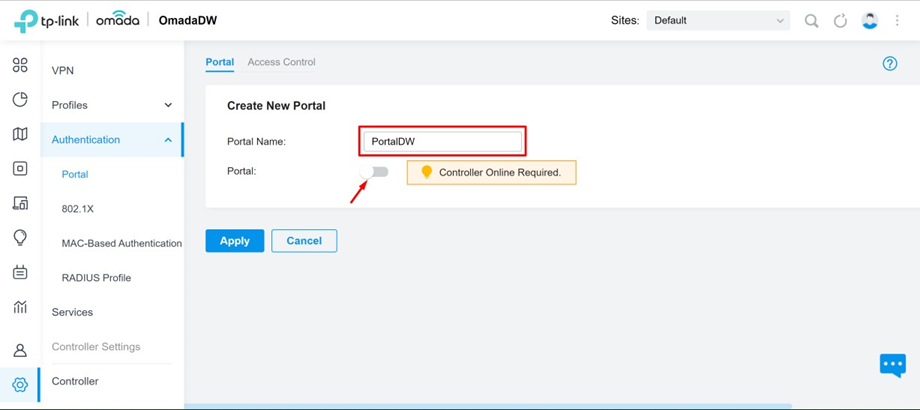Select 802.1X in the Authentication submenu

(77, 209)
